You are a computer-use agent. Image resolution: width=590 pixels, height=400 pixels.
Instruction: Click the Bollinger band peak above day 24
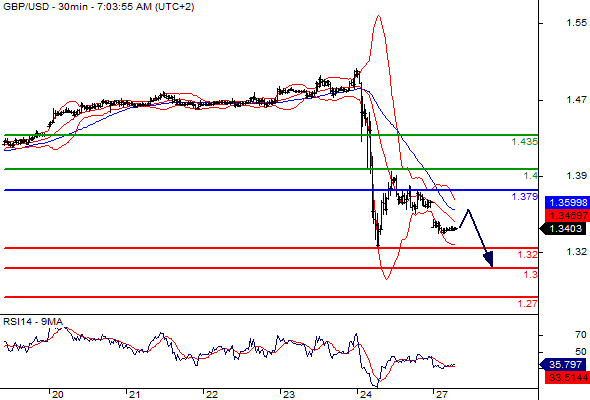click(x=379, y=17)
